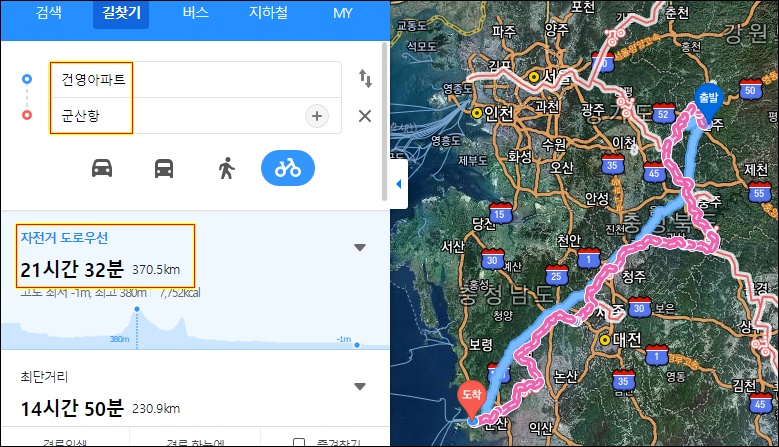779x447 pixels.
Task: Select the bus transit mode icon
Action: tap(164, 168)
